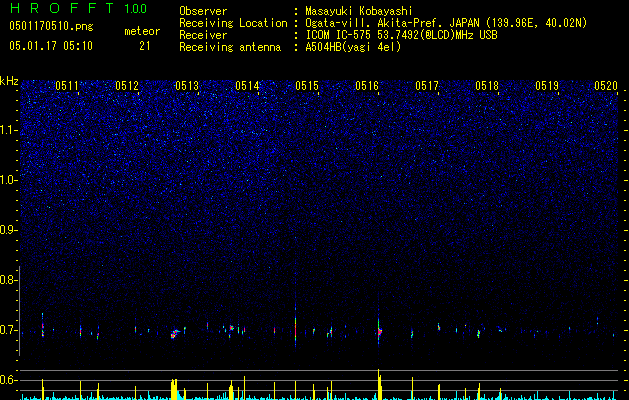Screen dimensions: 629x400
Task: Click time marker 0518
Action: [487, 86]
